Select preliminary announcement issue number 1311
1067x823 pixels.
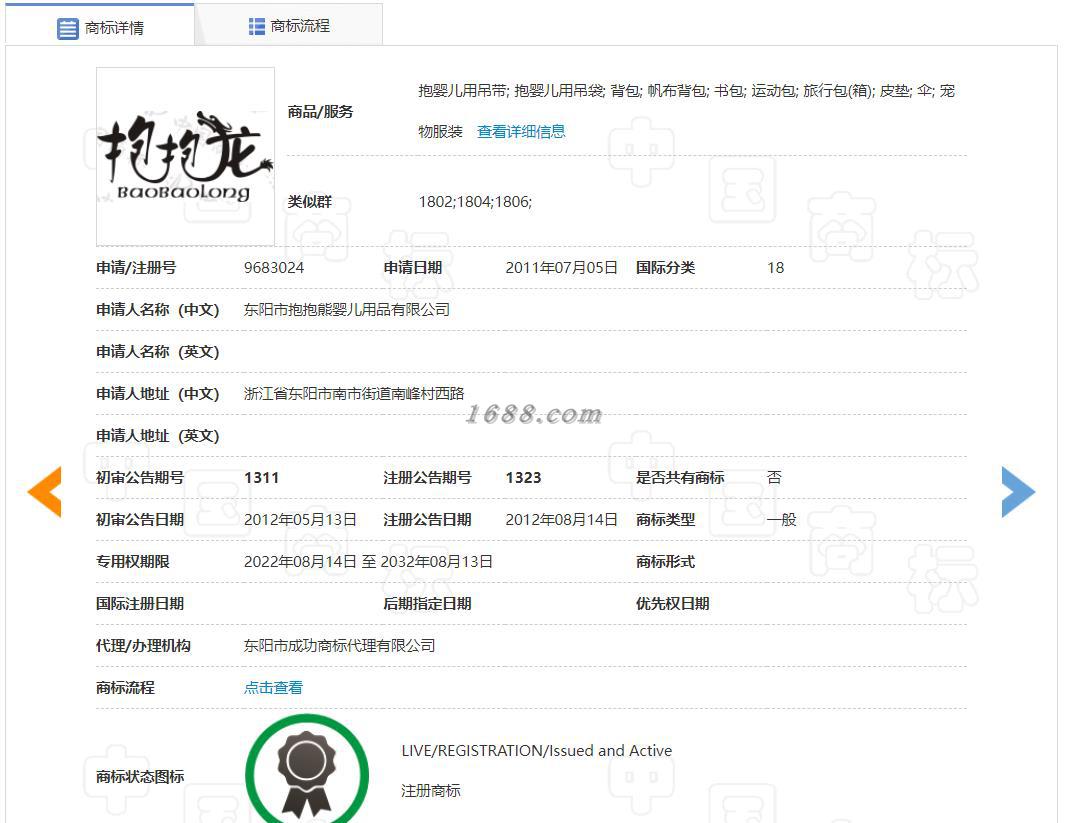[261, 478]
